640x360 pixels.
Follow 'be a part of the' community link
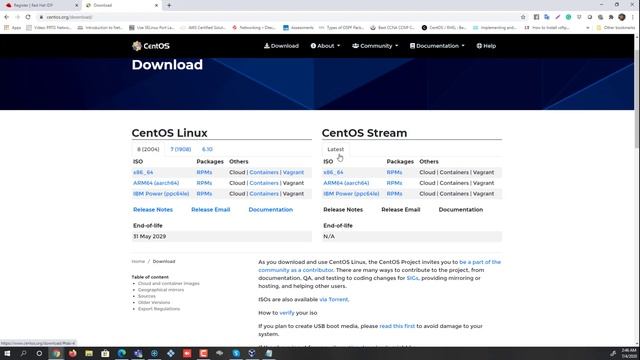click(x=480, y=262)
